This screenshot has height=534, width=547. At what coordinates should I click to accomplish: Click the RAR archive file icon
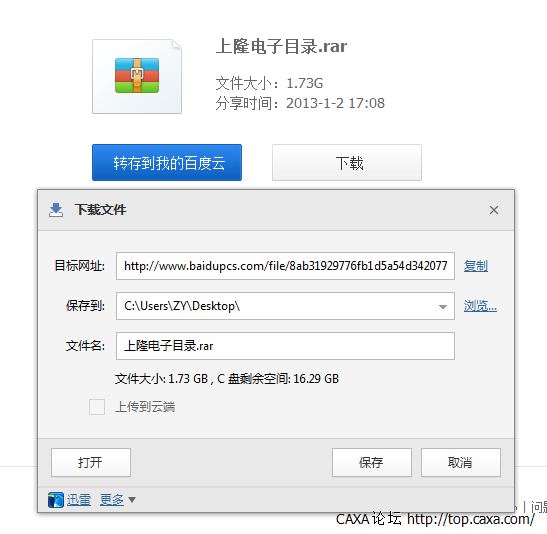point(137,76)
